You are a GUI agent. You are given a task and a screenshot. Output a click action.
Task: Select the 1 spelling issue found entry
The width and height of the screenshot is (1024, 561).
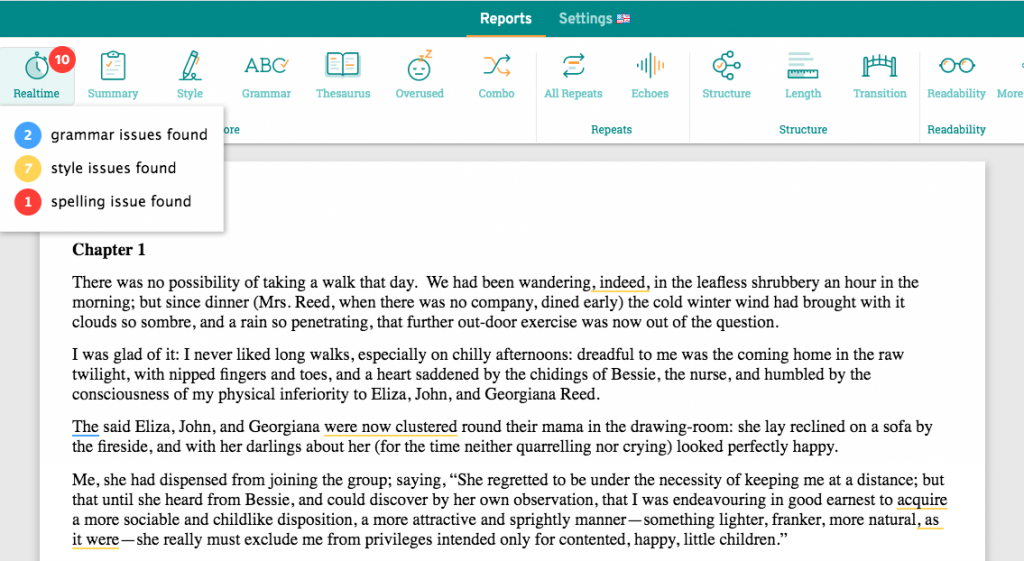click(103, 201)
